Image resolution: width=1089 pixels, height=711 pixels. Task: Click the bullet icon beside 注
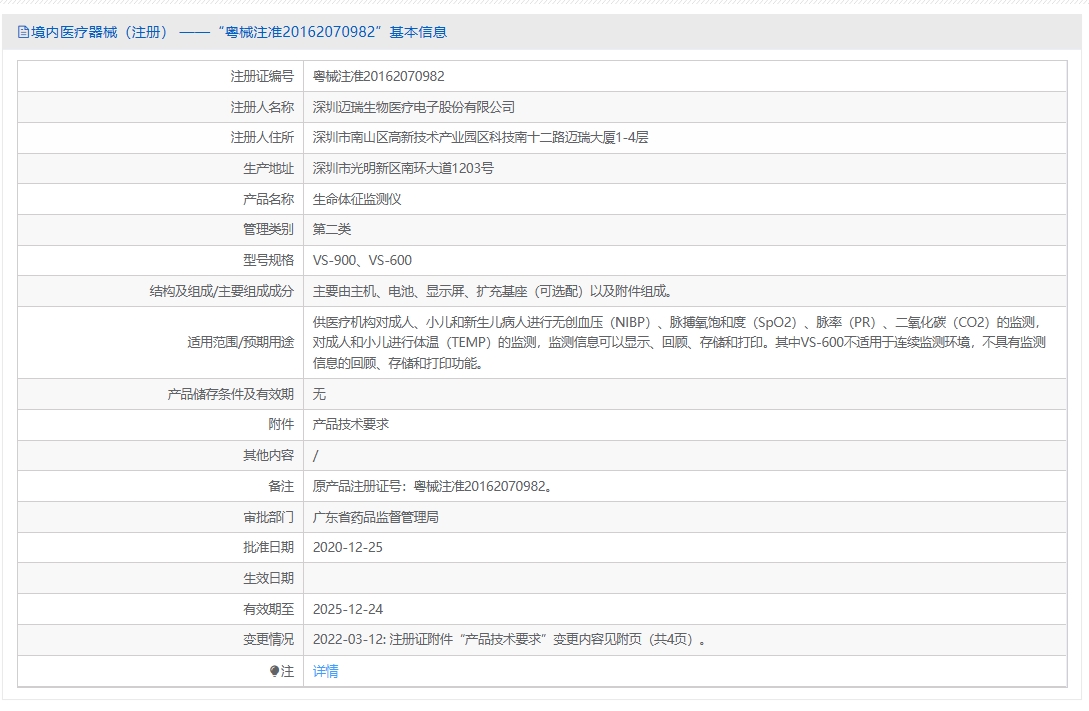click(274, 671)
